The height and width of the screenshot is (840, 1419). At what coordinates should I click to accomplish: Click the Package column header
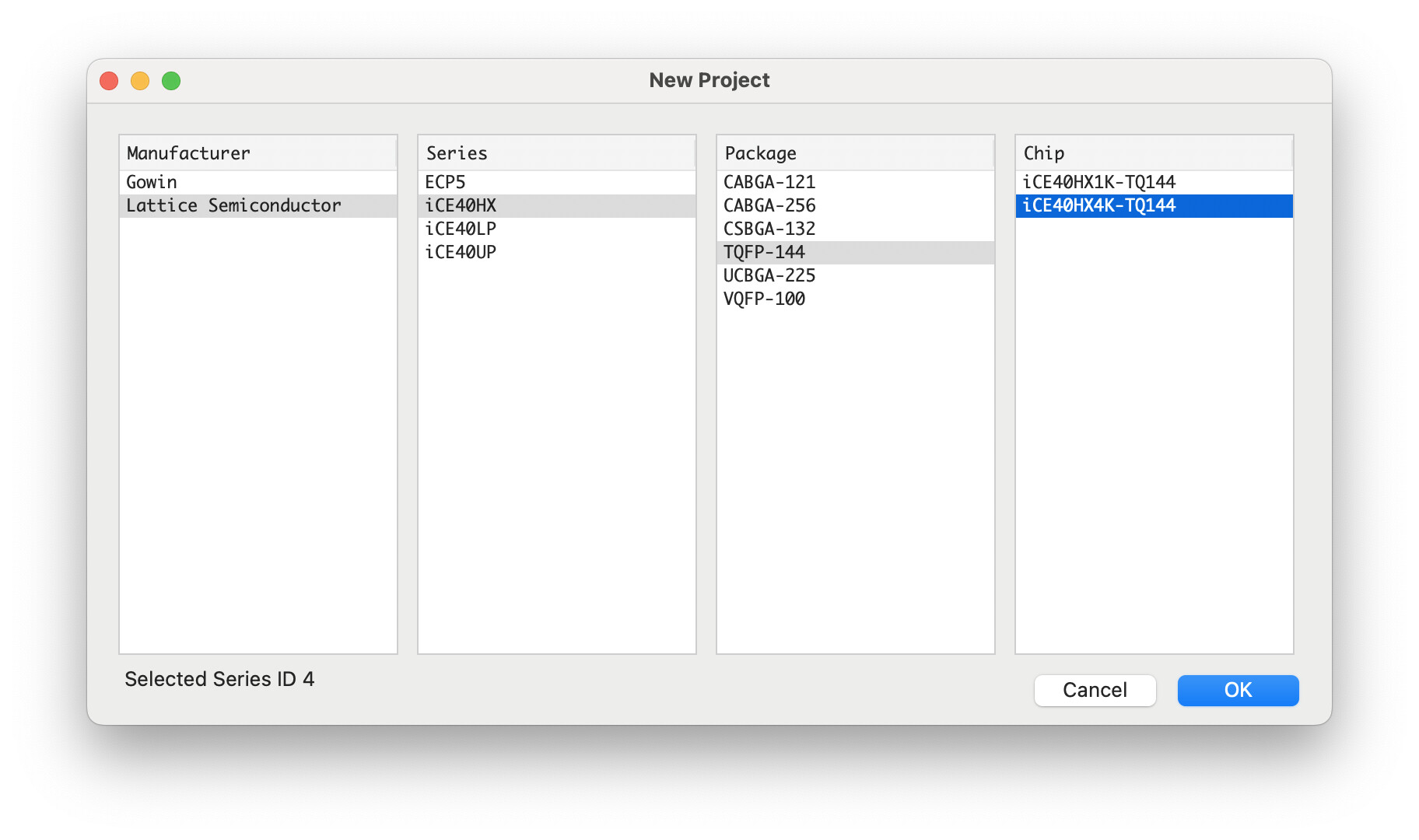856,153
